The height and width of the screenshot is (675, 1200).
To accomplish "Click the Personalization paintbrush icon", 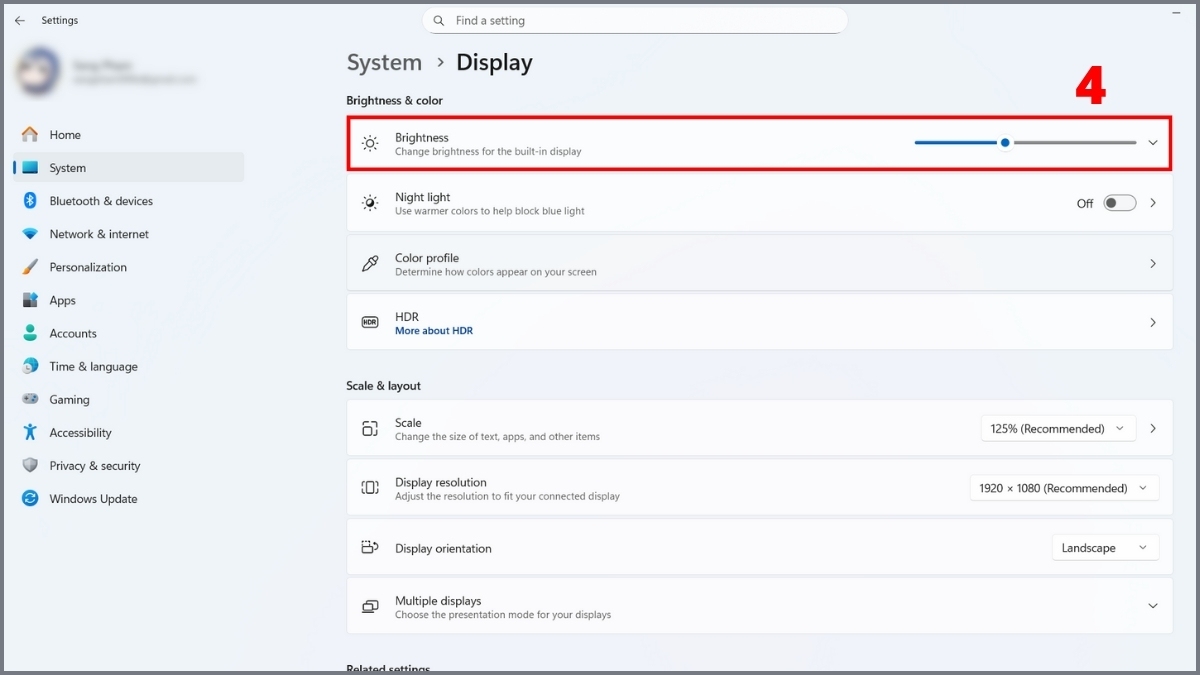I will 30,267.
